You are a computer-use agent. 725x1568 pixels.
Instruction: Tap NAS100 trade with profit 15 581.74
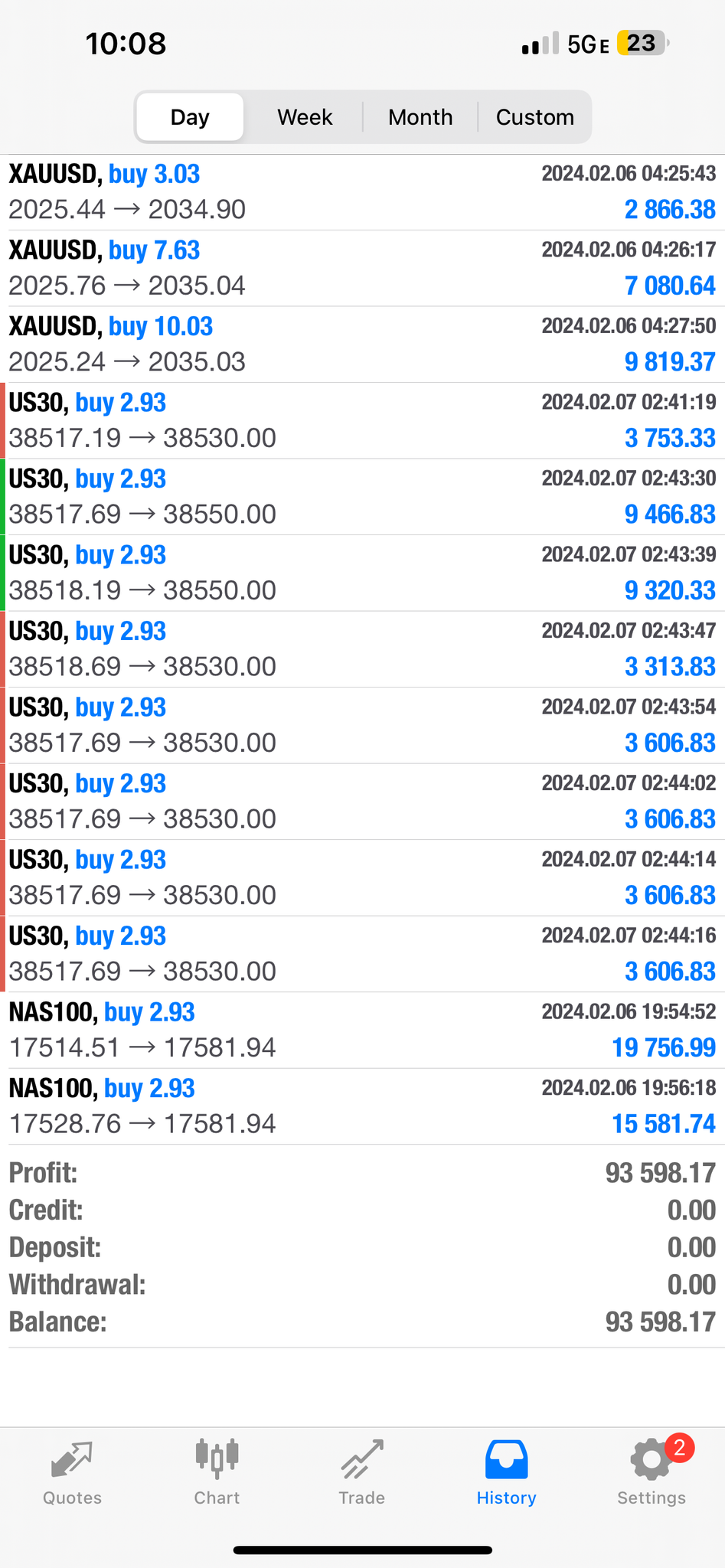click(x=362, y=1106)
